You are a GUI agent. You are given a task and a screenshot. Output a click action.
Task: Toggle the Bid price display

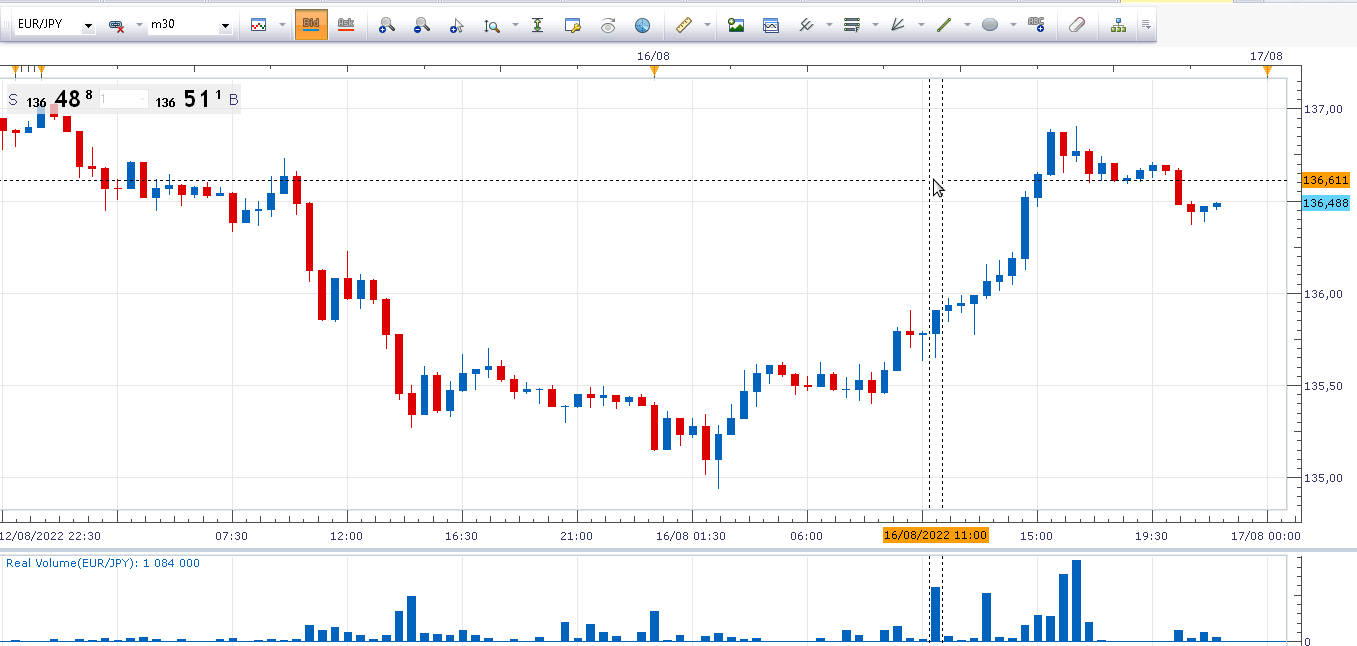tap(311, 24)
